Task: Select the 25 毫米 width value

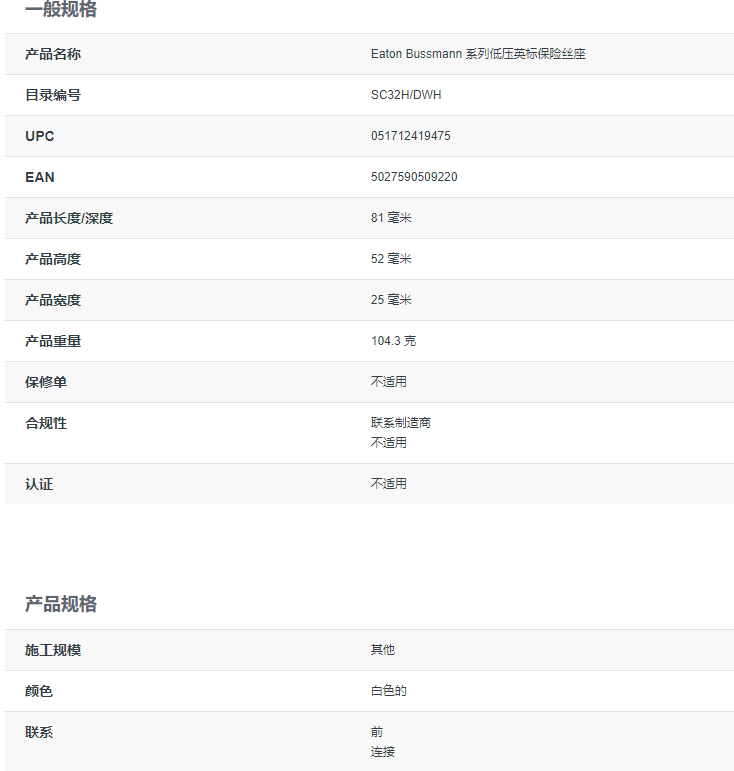Action: click(391, 299)
